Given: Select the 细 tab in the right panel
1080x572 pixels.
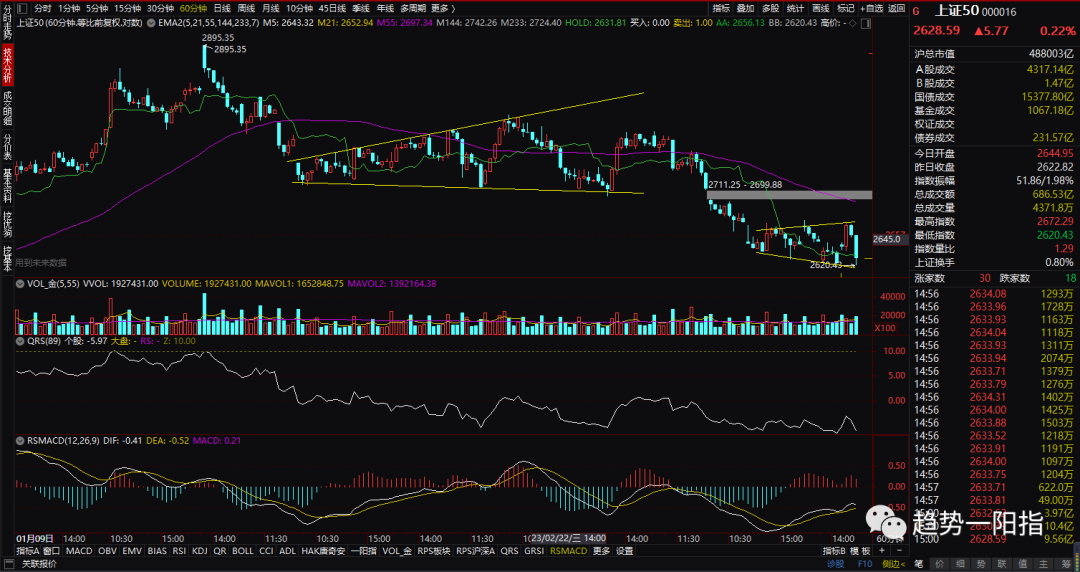Looking at the screenshot, I should point(960,564).
